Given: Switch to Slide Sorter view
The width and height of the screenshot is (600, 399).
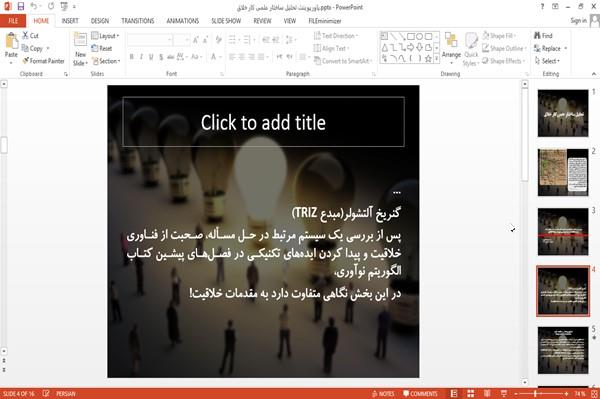Looking at the screenshot, I should click(x=471, y=394).
